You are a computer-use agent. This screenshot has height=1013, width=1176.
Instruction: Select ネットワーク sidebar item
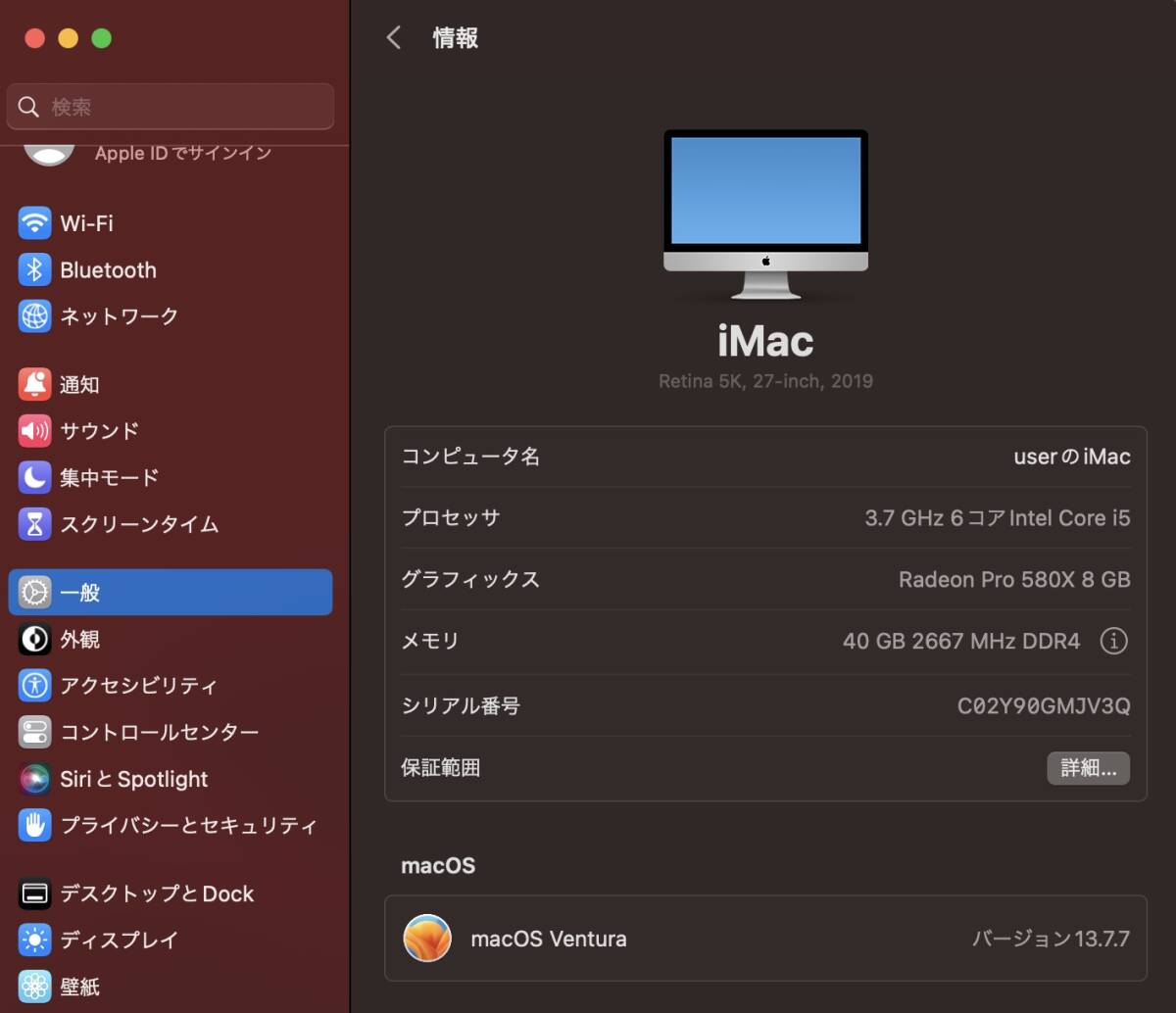tap(120, 316)
